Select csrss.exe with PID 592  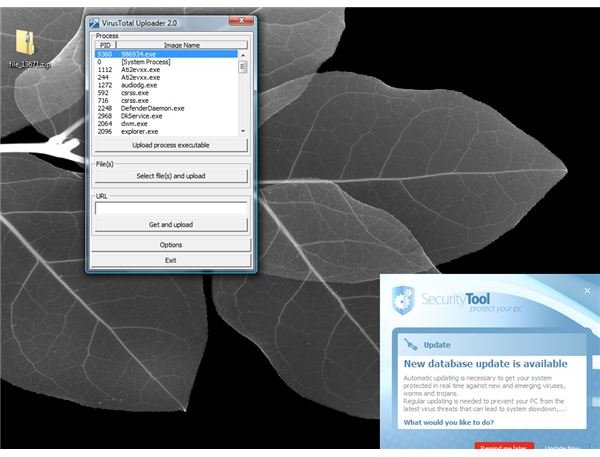pos(166,93)
